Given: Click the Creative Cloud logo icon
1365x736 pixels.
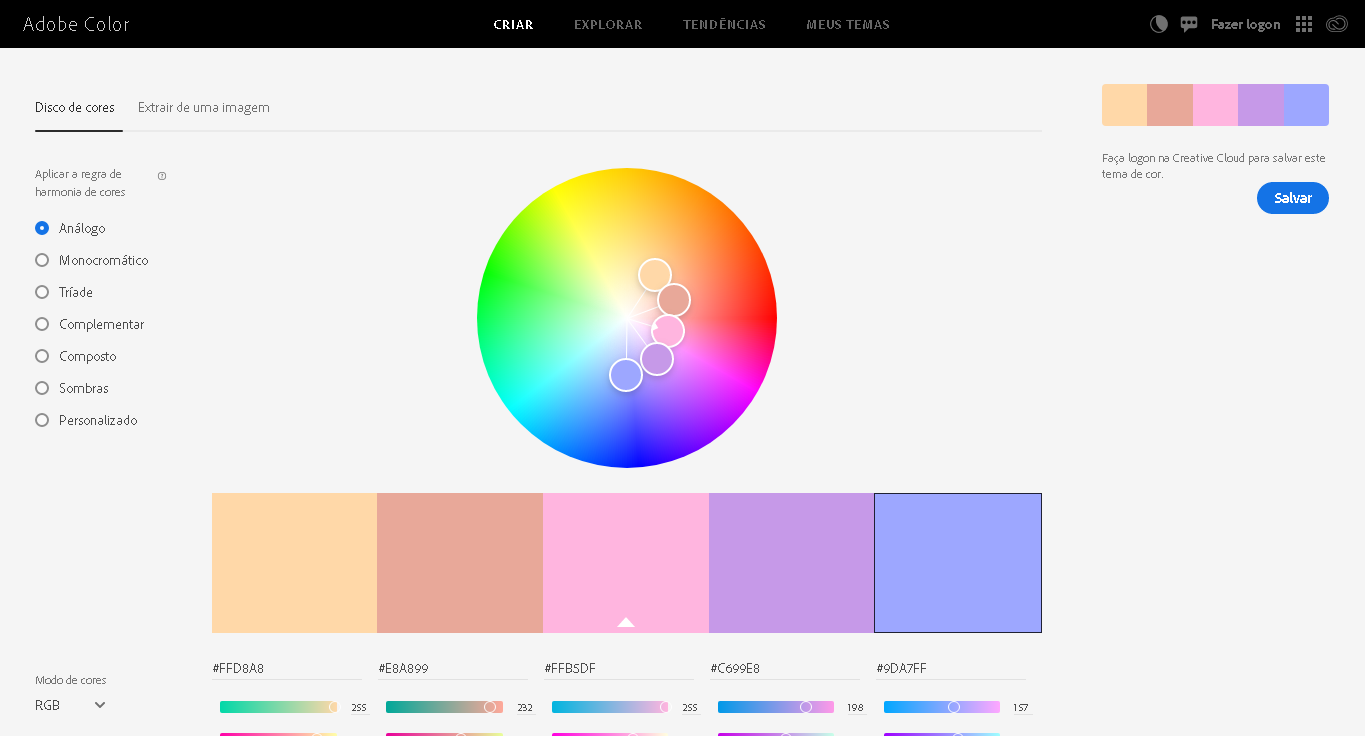Looking at the screenshot, I should tap(1338, 23).
